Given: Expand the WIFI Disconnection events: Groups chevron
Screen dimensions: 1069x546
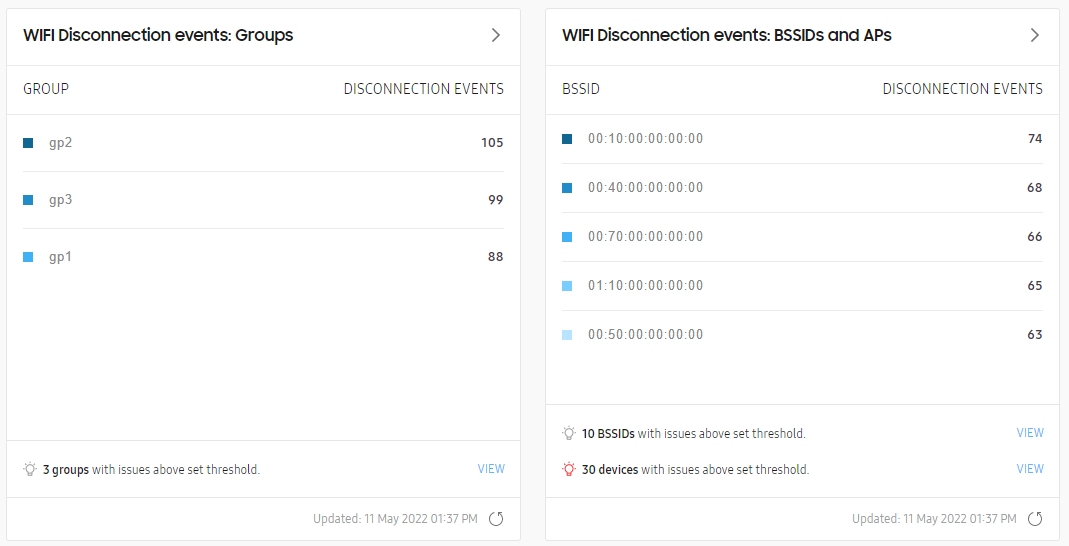Looking at the screenshot, I should pos(496,35).
